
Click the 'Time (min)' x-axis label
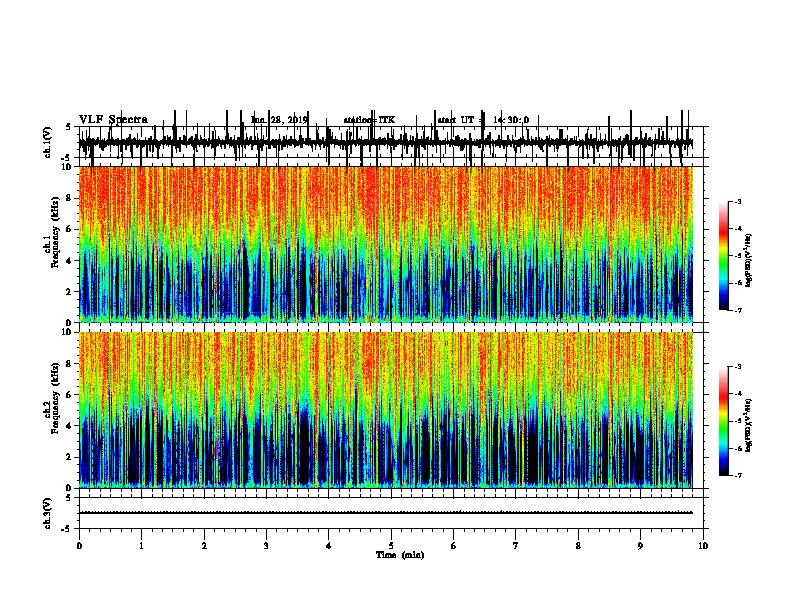coord(400,555)
